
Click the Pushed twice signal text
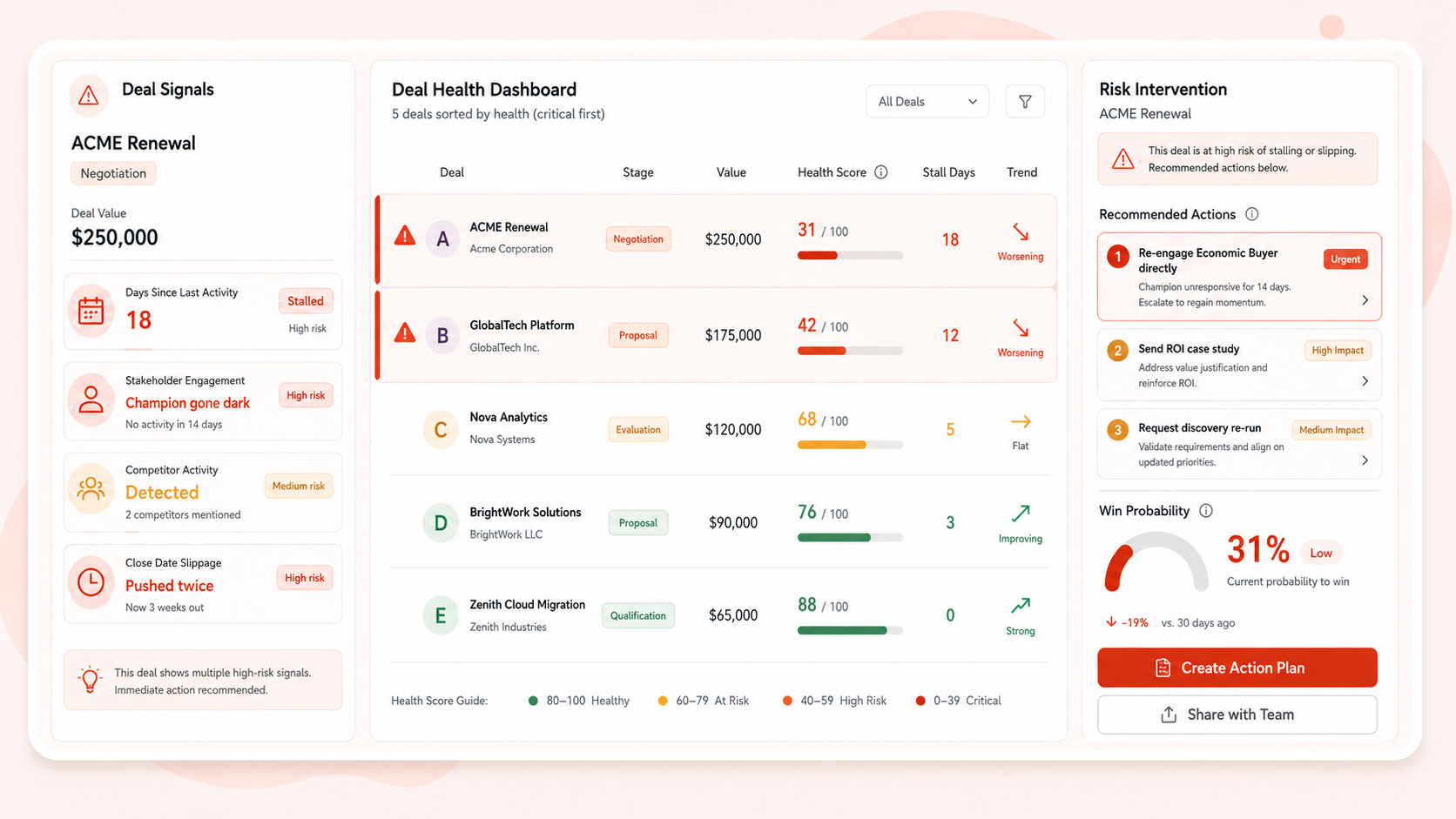169,586
